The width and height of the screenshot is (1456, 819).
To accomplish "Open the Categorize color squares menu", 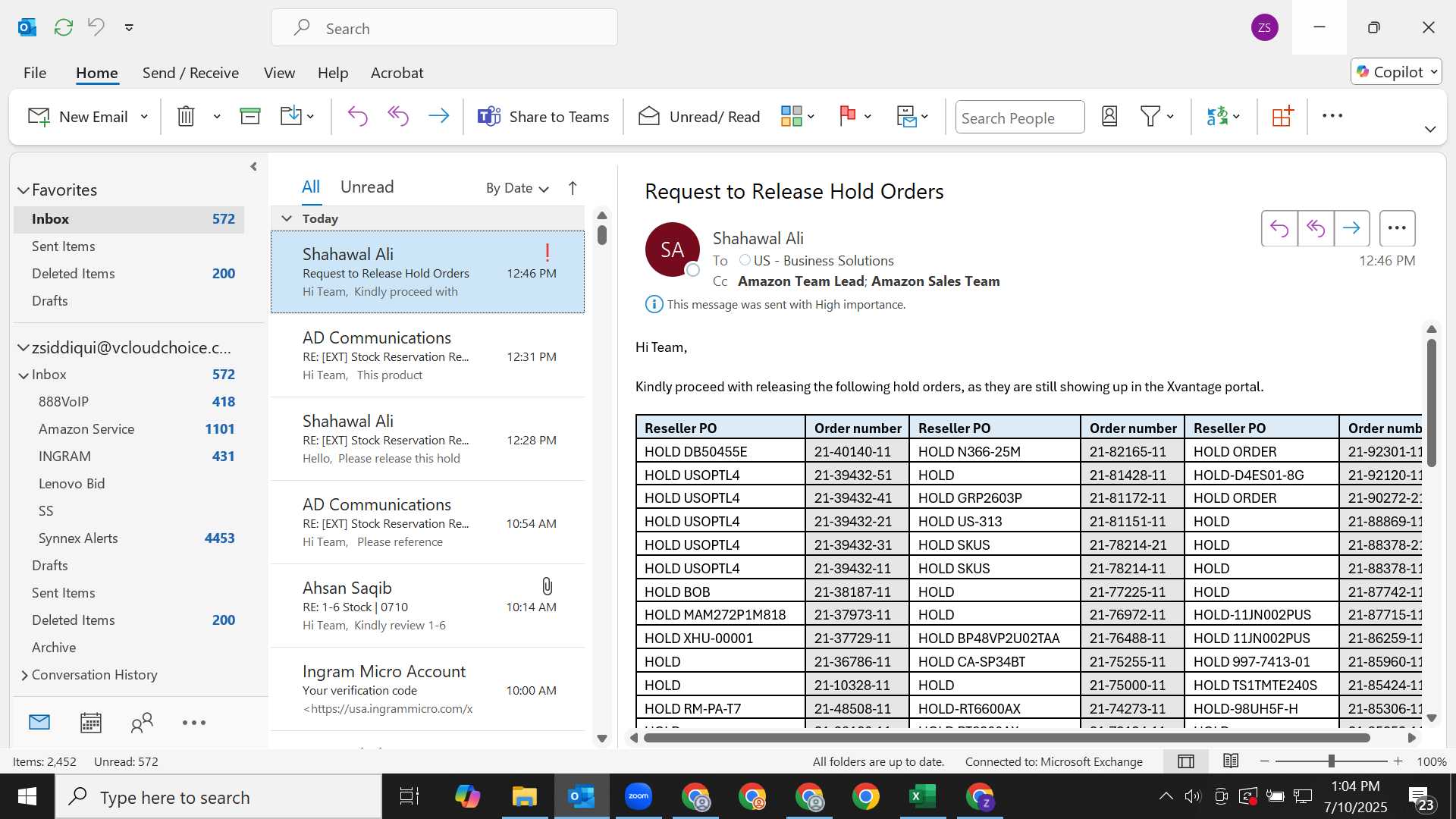I will point(798,116).
